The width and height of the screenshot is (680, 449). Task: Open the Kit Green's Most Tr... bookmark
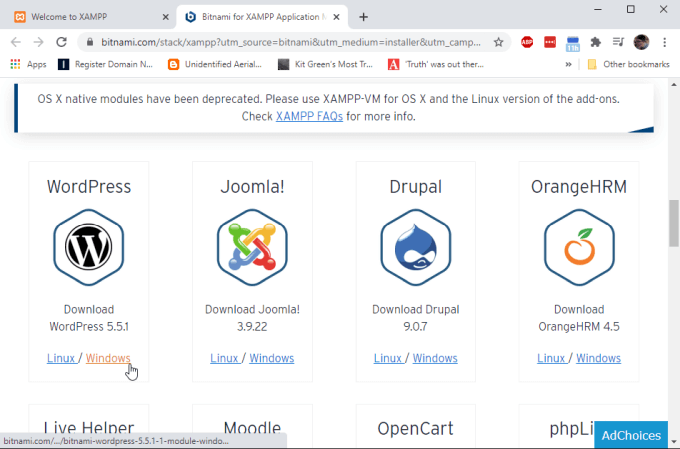point(325,64)
